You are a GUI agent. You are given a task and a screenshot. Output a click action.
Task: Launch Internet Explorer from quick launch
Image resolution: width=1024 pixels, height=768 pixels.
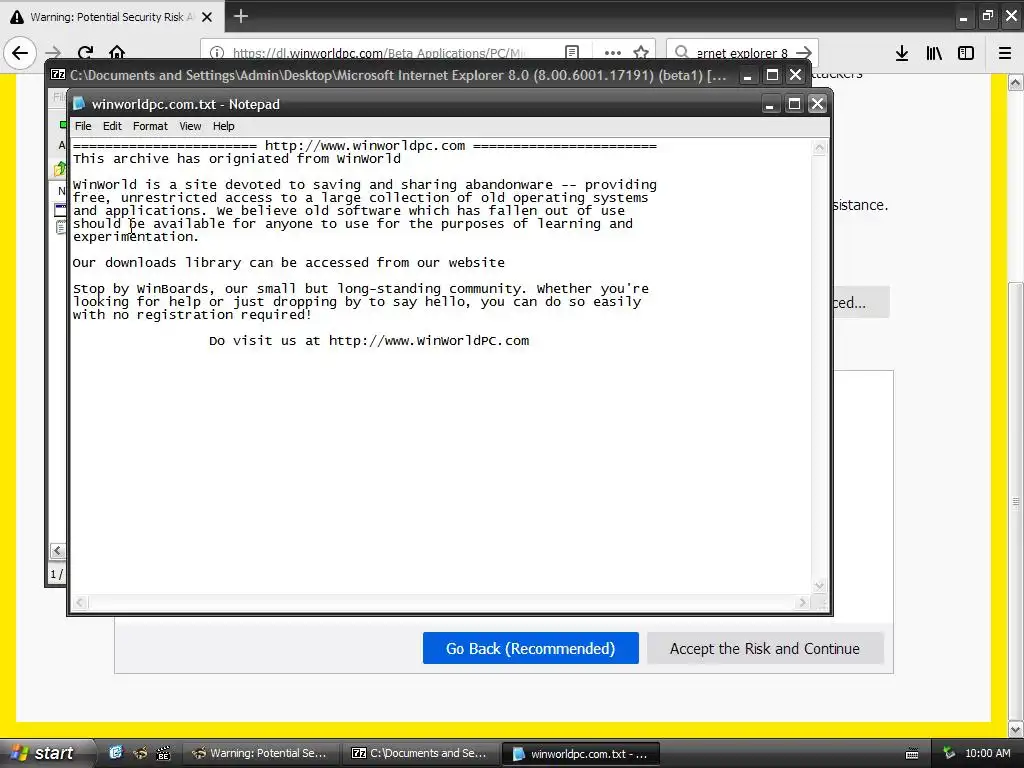[x=116, y=753]
